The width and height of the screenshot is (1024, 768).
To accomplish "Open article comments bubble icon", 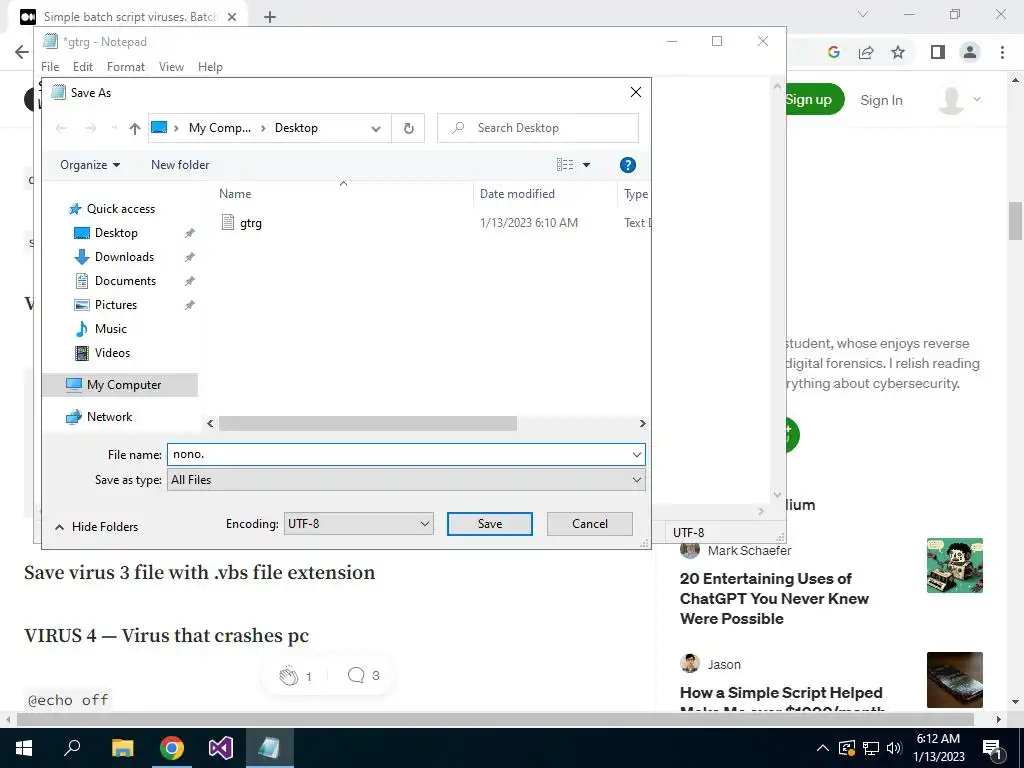I will (x=356, y=675).
